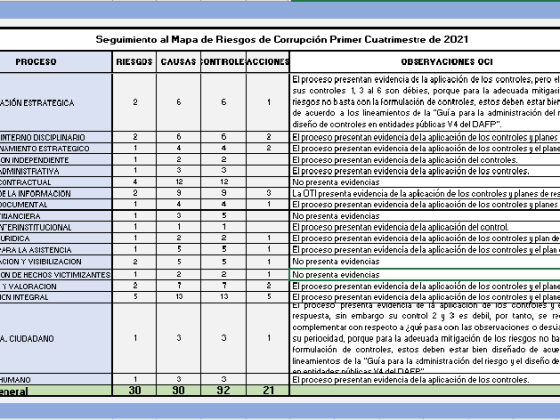
Task: Select the 'HUMANO' process cell
Action: pos(56,379)
